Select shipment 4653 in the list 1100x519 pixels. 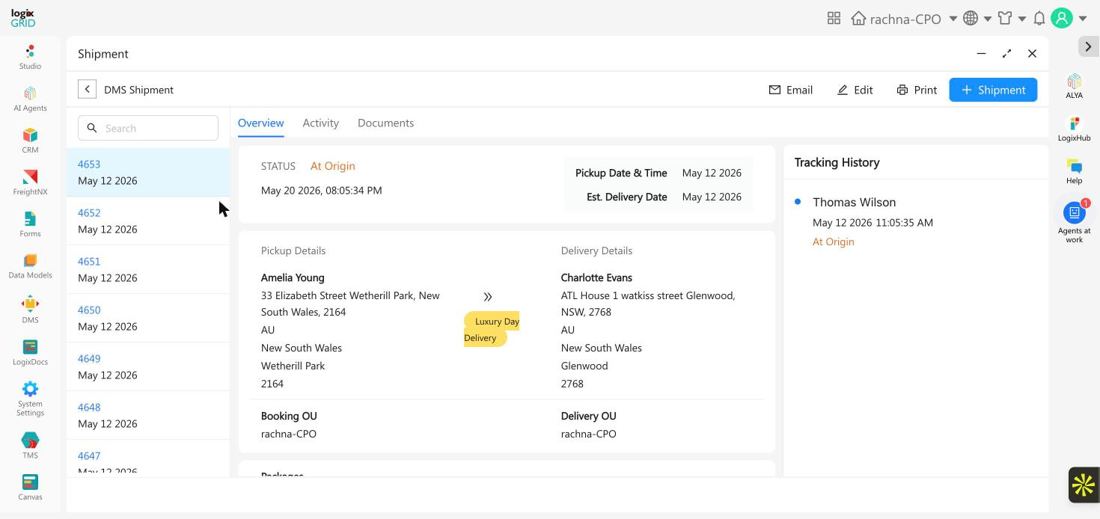point(148,173)
